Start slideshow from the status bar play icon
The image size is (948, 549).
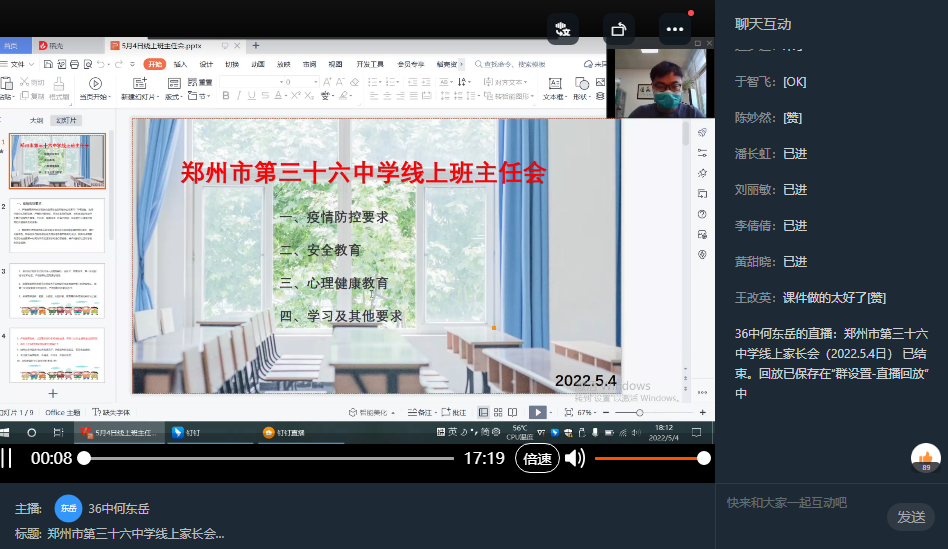(537, 412)
